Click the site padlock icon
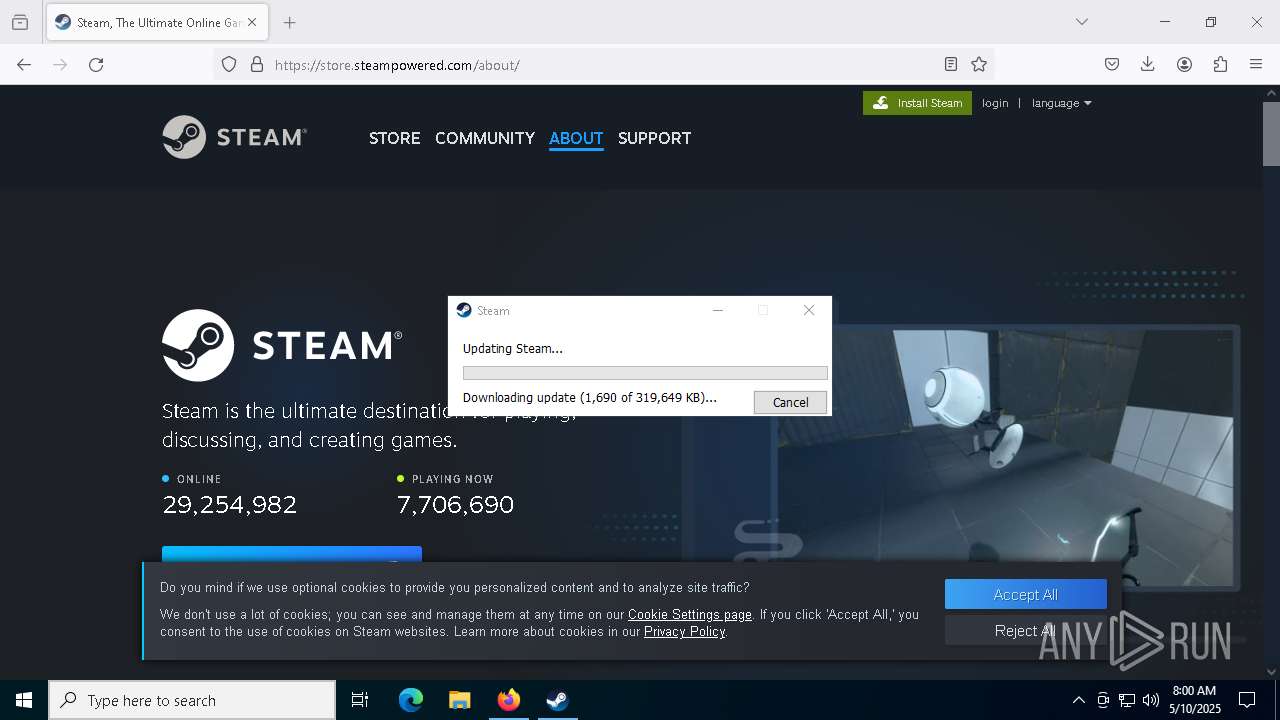The height and width of the screenshot is (720, 1280). (257, 64)
